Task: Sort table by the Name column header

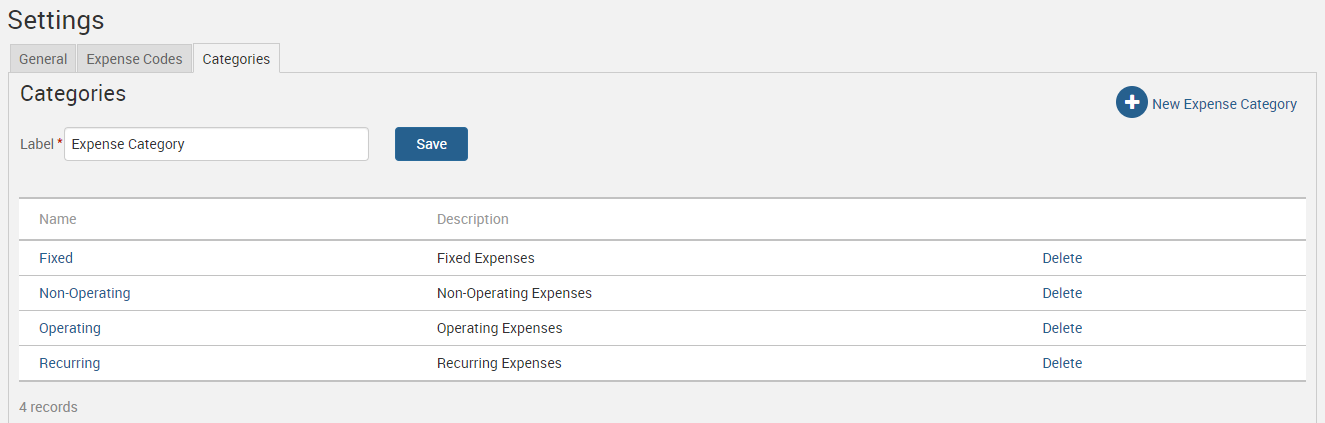Action: pyautogui.click(x=58, y=219)
